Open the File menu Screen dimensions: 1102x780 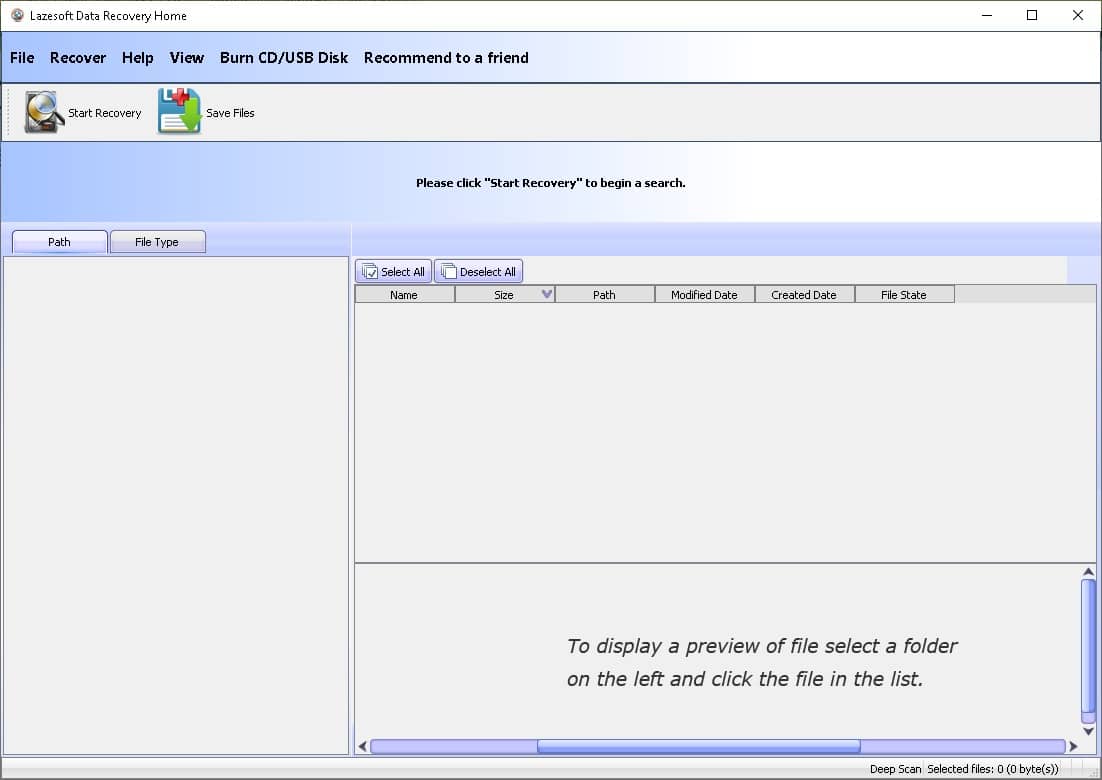click(x=22, y=58)
